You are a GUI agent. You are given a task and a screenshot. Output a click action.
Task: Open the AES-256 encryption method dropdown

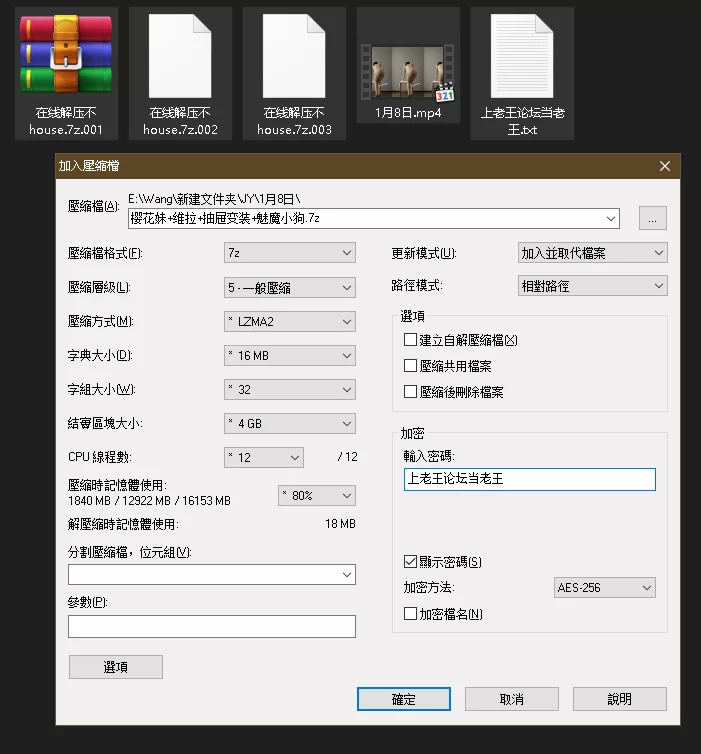pos(605,588)
